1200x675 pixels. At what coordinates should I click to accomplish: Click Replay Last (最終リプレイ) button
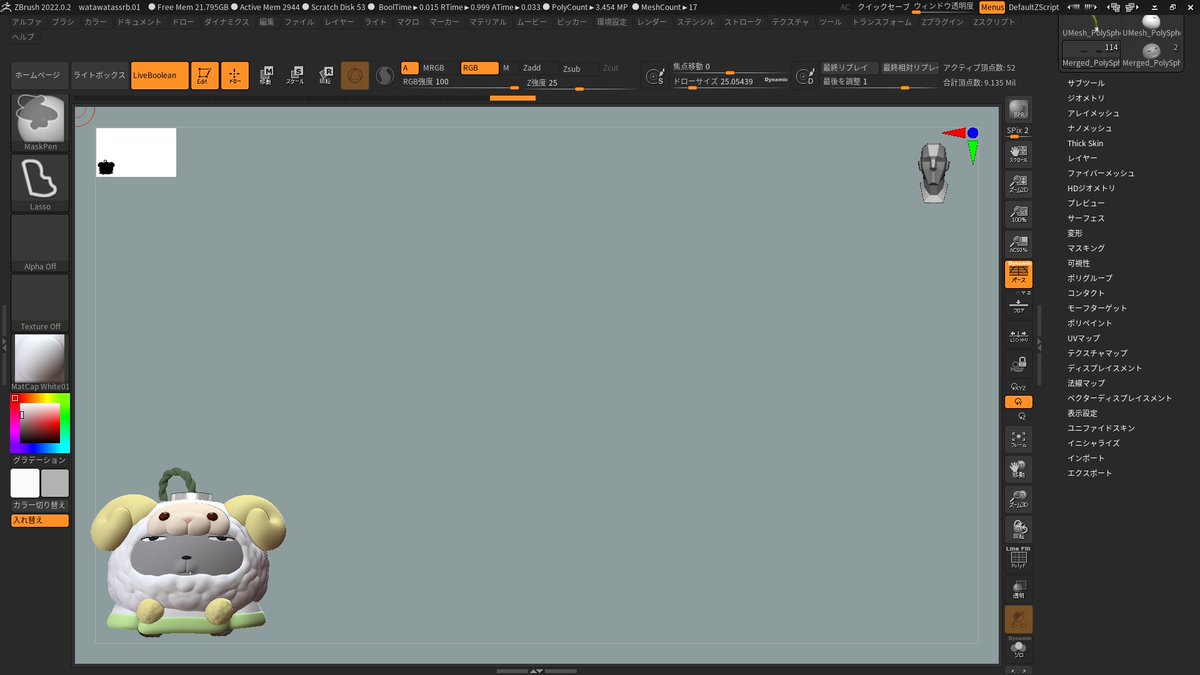pyautogui.click(x=849, y=67)
